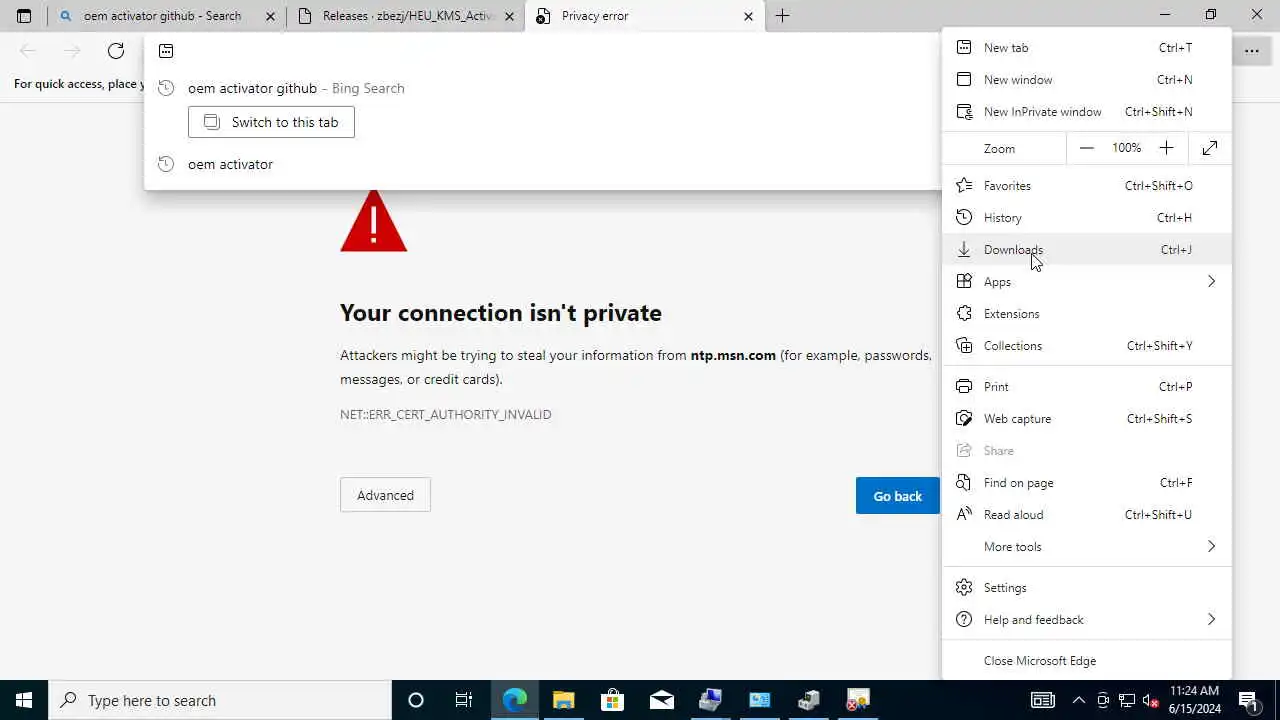Open Task View on the taskbar
Image resolution: width=1280 pixels, height=720 pixels.
(x=464, y=700)
